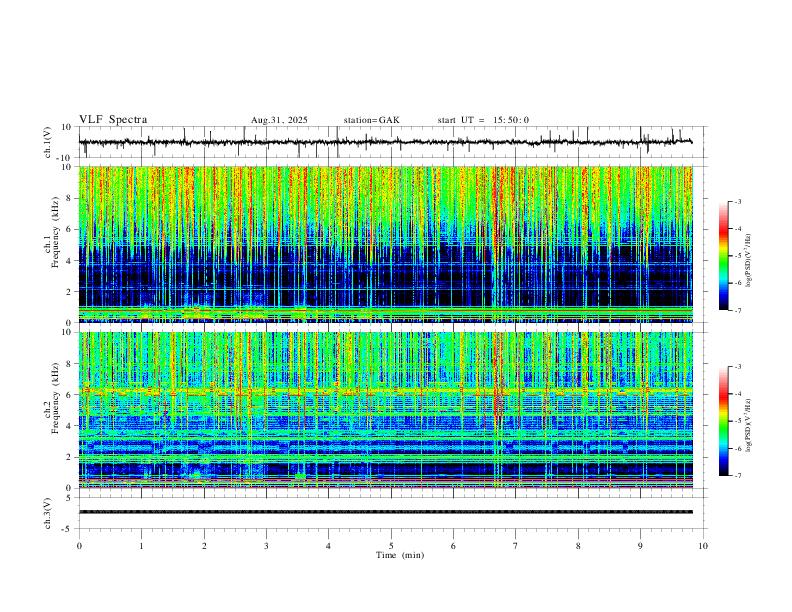Click the "-7" tick on ch.1 color bar

point(738,311)
